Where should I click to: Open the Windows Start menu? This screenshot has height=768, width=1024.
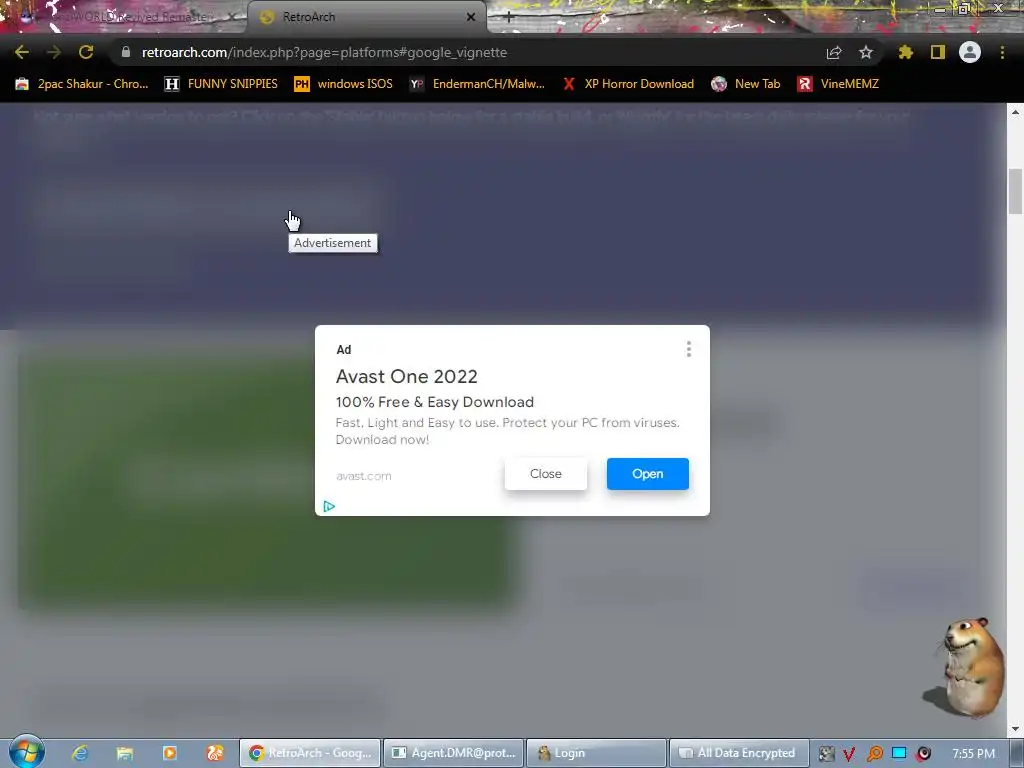(27, 752)
